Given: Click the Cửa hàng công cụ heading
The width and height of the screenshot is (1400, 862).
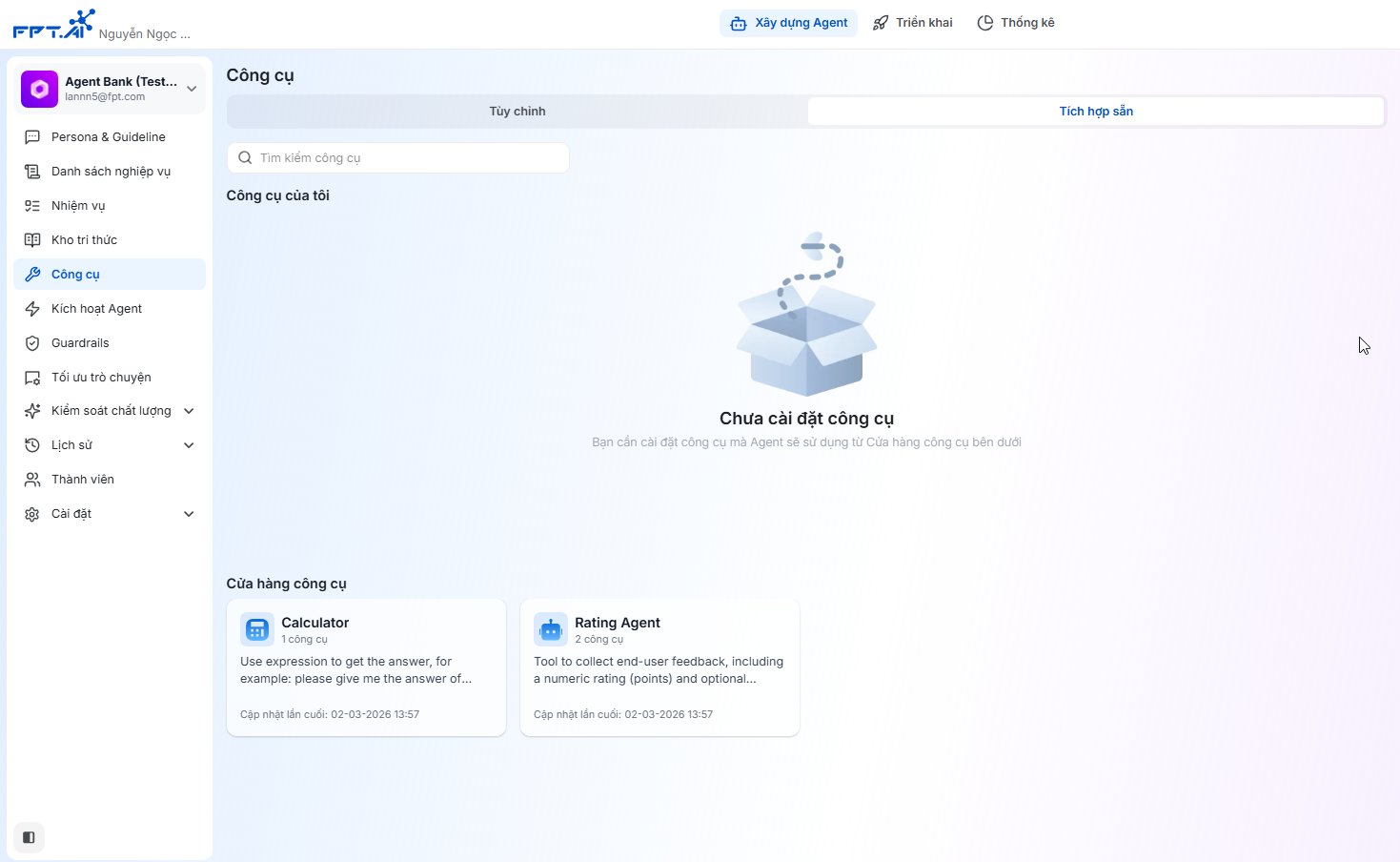Looking at the screenshot, I should (x=287, y=584).
